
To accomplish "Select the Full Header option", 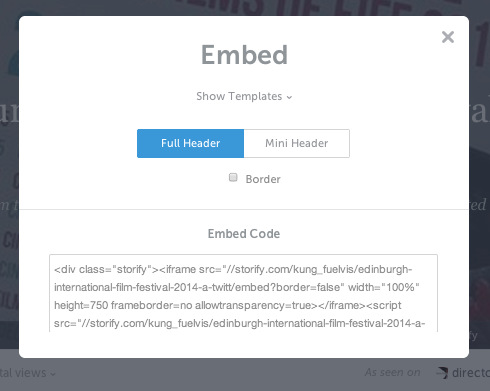I will (190, 143).
